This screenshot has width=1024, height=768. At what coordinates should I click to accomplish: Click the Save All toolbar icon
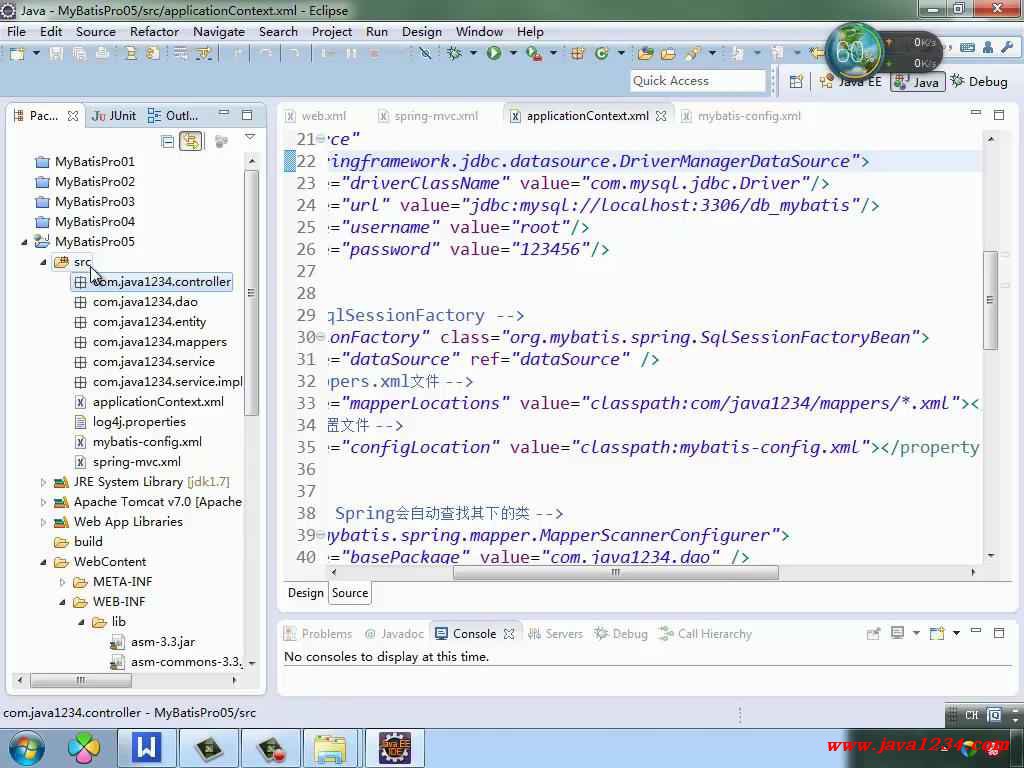point(80,54)
